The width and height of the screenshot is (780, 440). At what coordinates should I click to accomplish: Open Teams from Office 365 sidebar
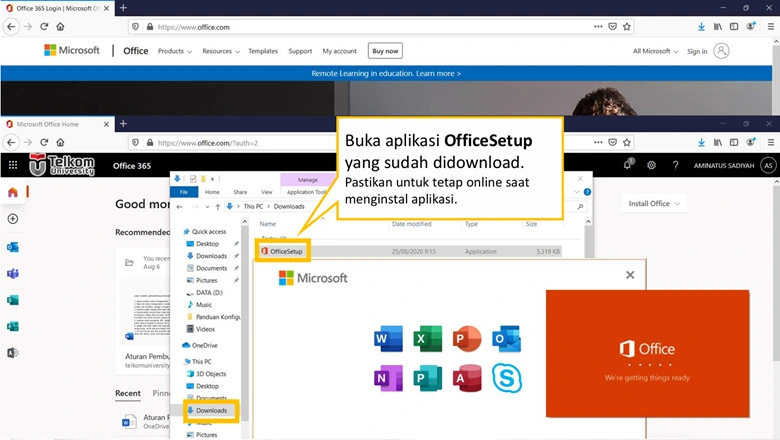tap(13, 273)
